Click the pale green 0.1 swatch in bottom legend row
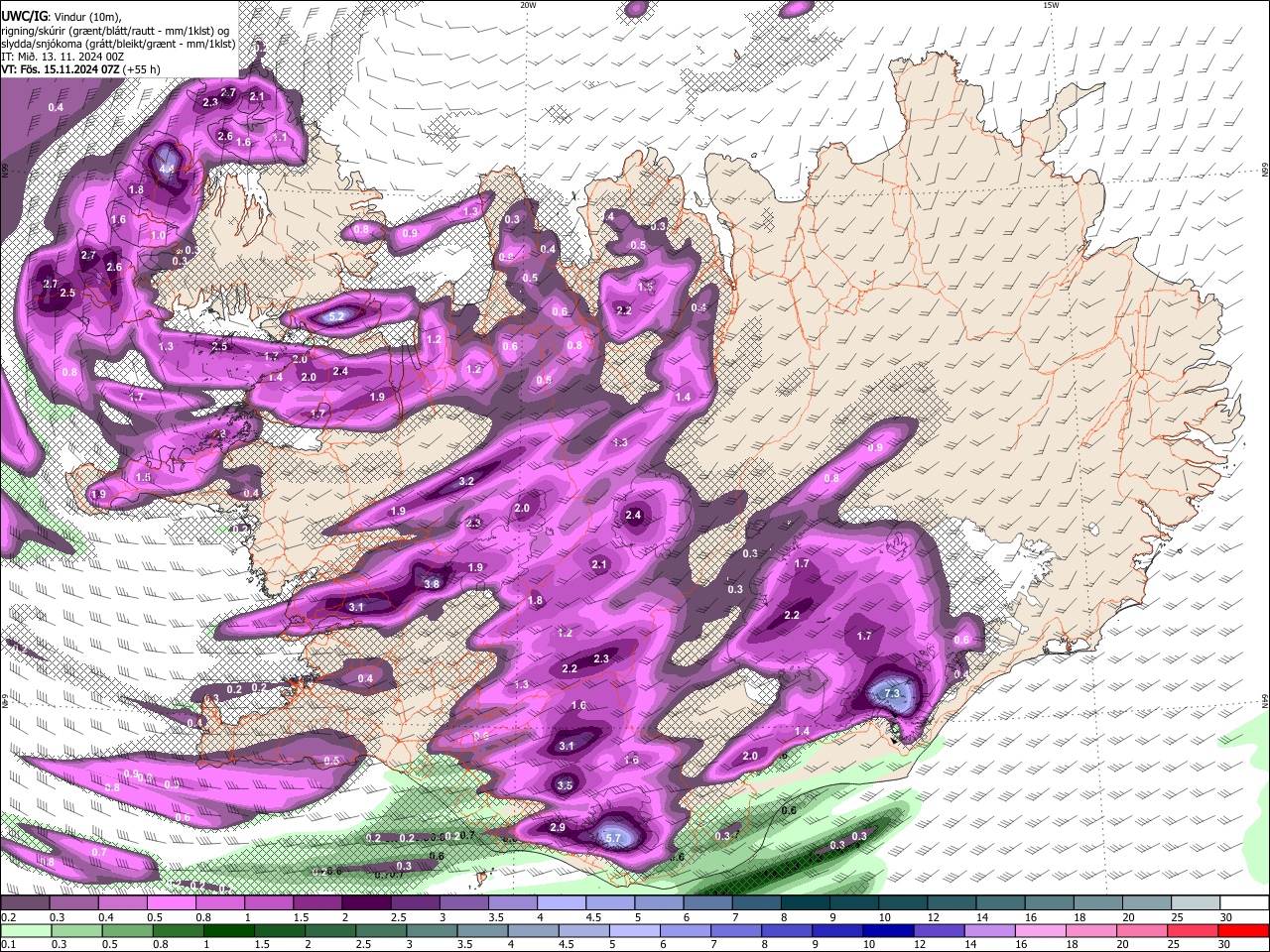This screenshot has height=952, width=1270. pos(26,931)
